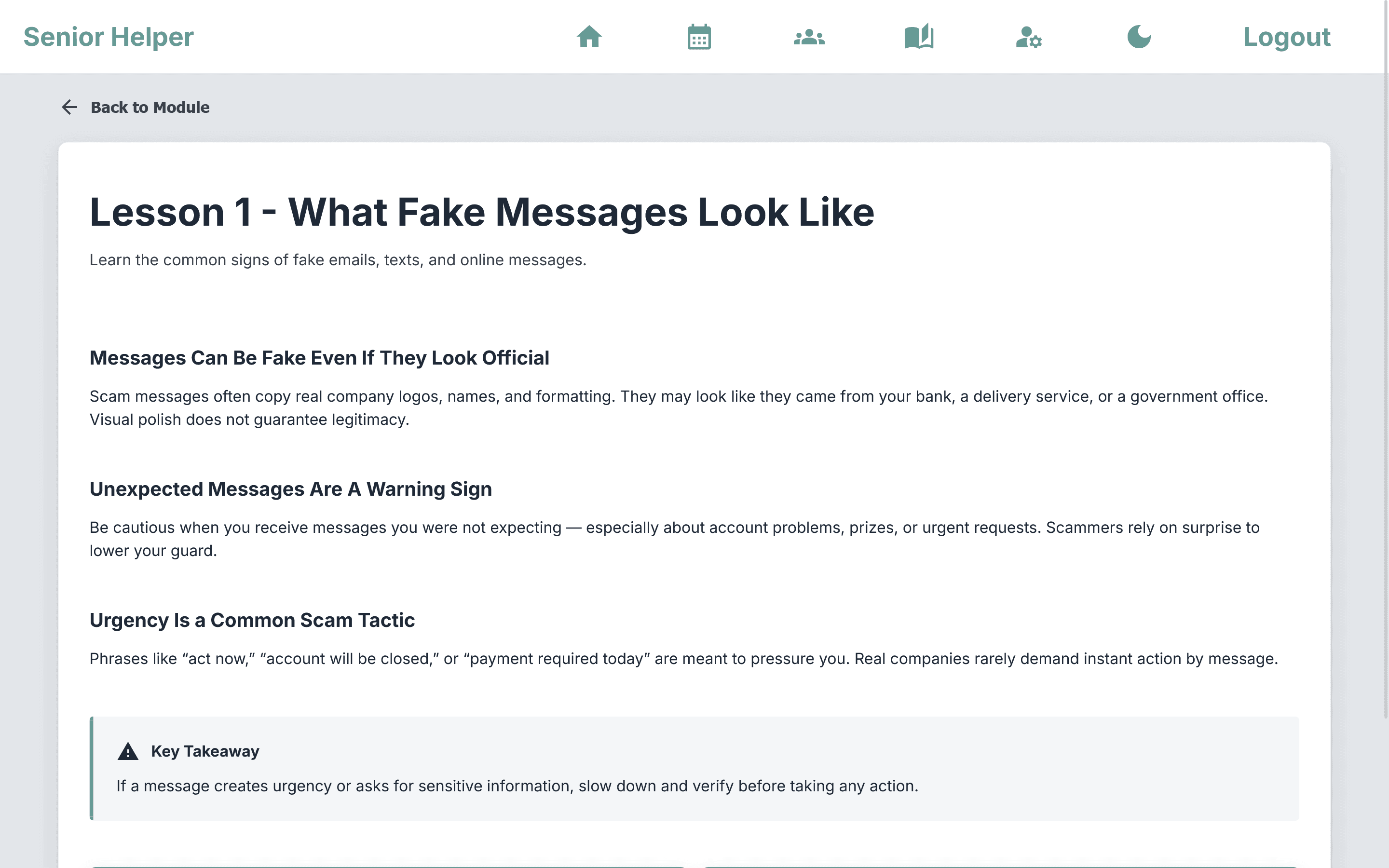The width and height of the screenshot is (1389, 868).
Task: Click the Key Takeaway warning icon
Action: pos(128,751)
